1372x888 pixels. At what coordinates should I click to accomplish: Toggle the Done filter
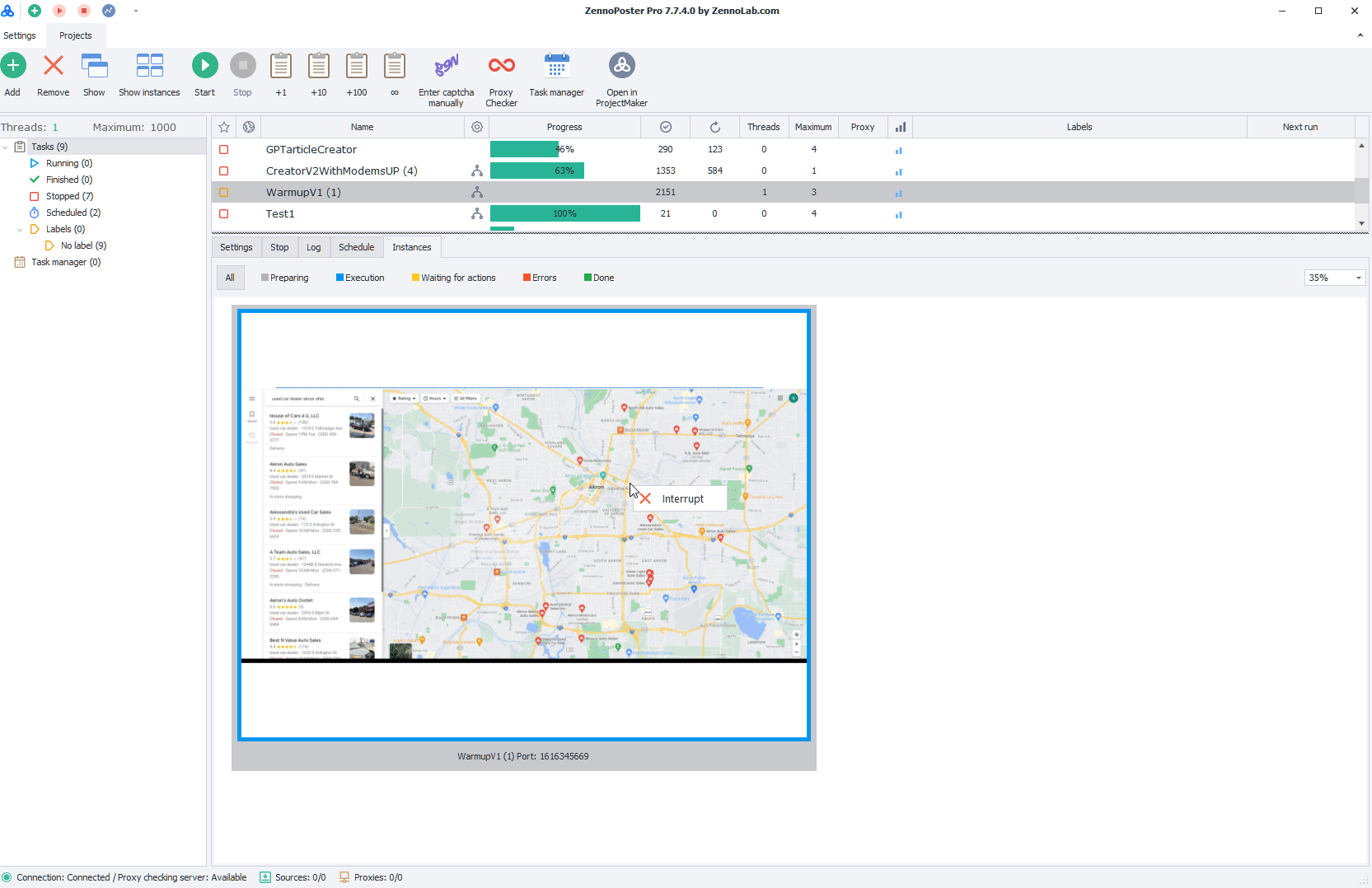[599, 278]
